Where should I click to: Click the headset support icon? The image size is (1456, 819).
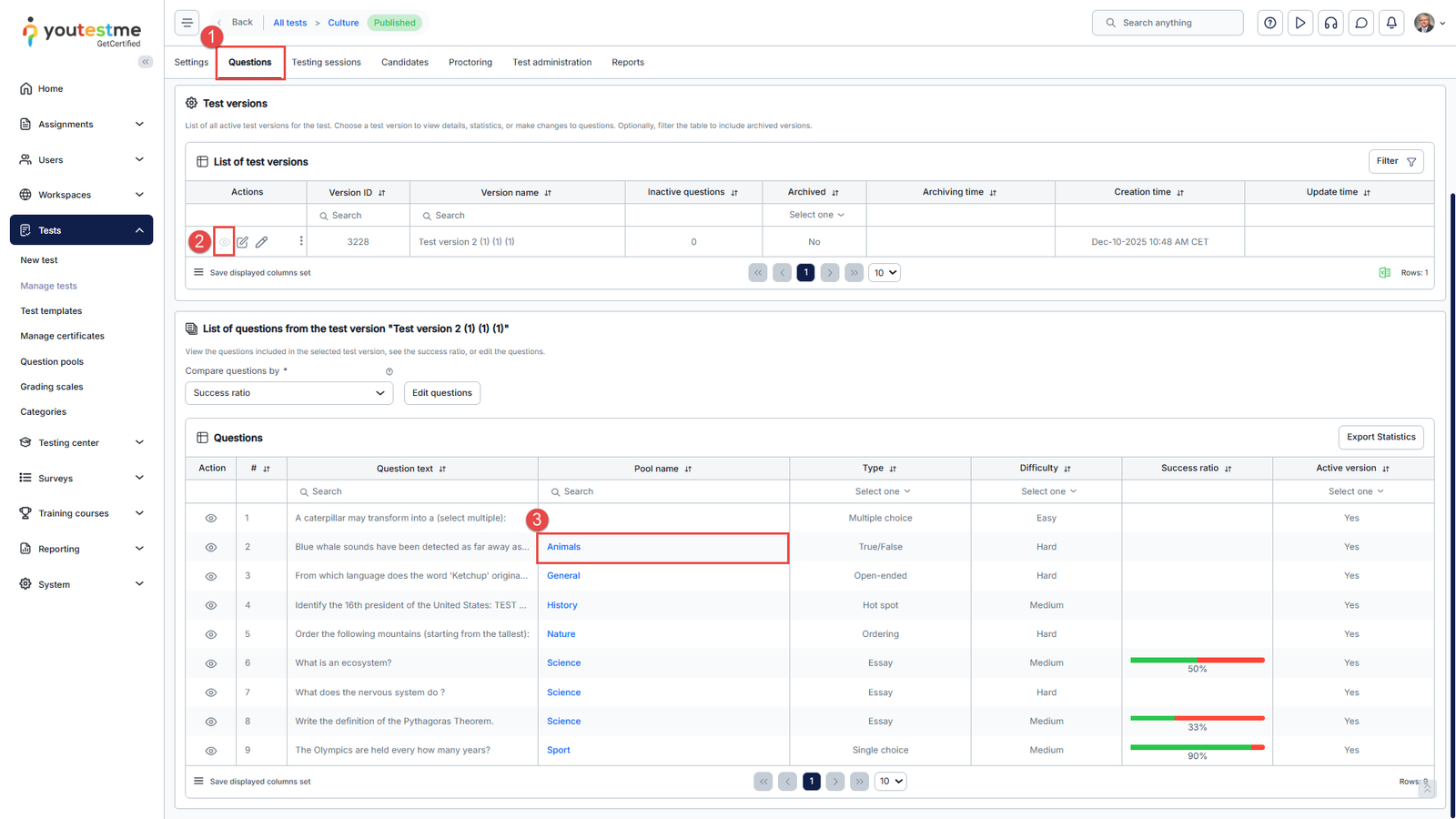coord(1331,23)
